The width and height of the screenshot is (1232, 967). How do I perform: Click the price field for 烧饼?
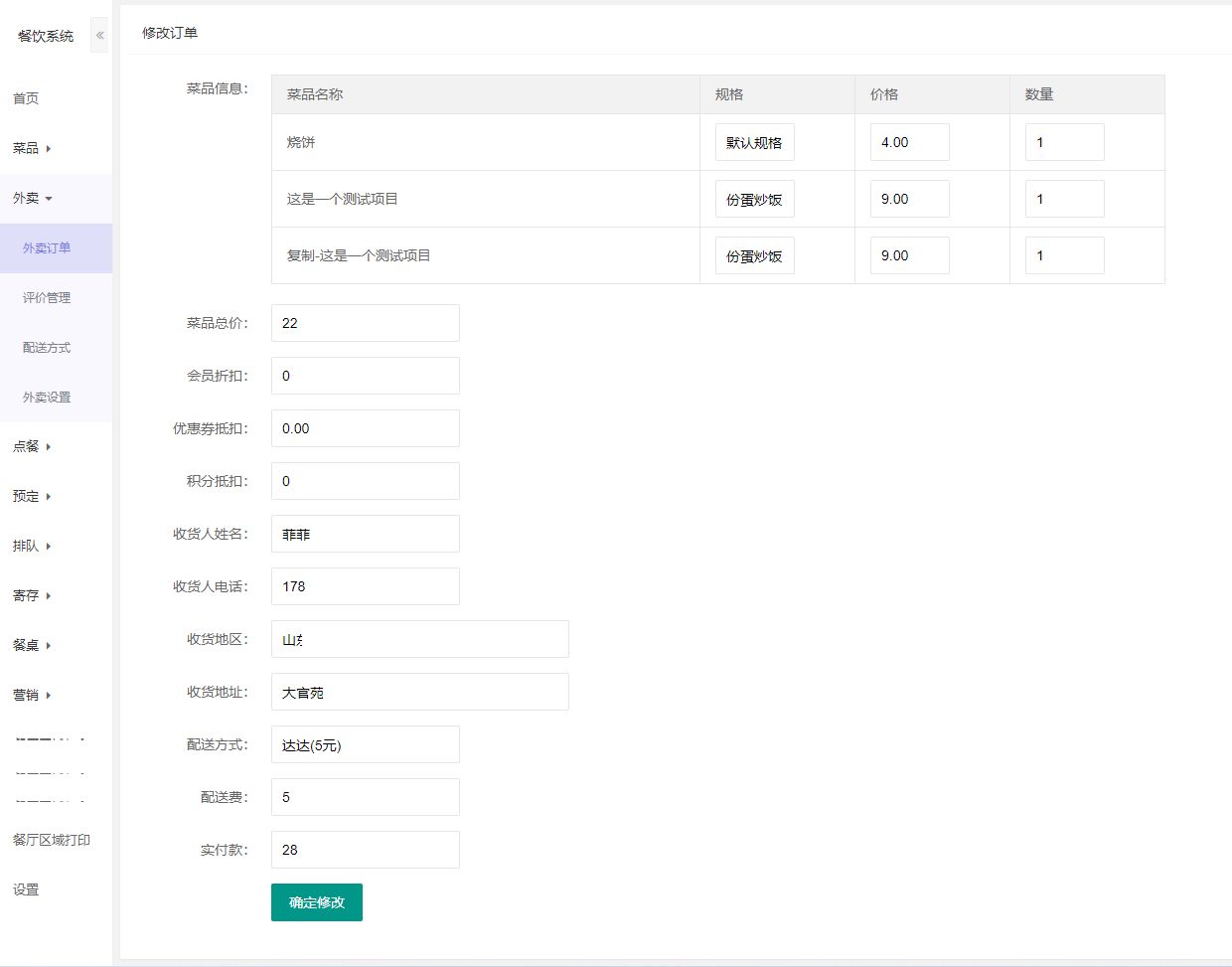tap(909, 142)
